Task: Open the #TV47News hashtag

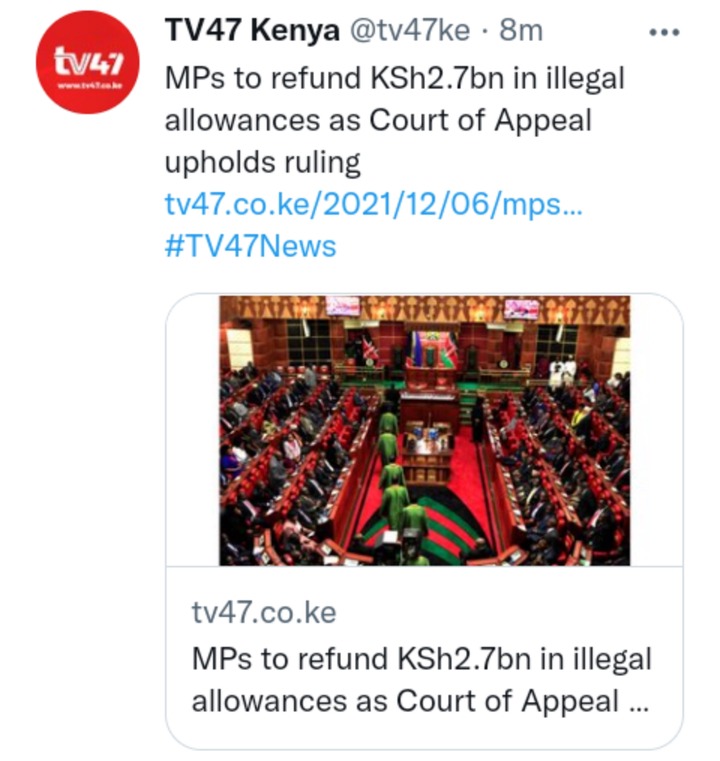Action: 250,246
